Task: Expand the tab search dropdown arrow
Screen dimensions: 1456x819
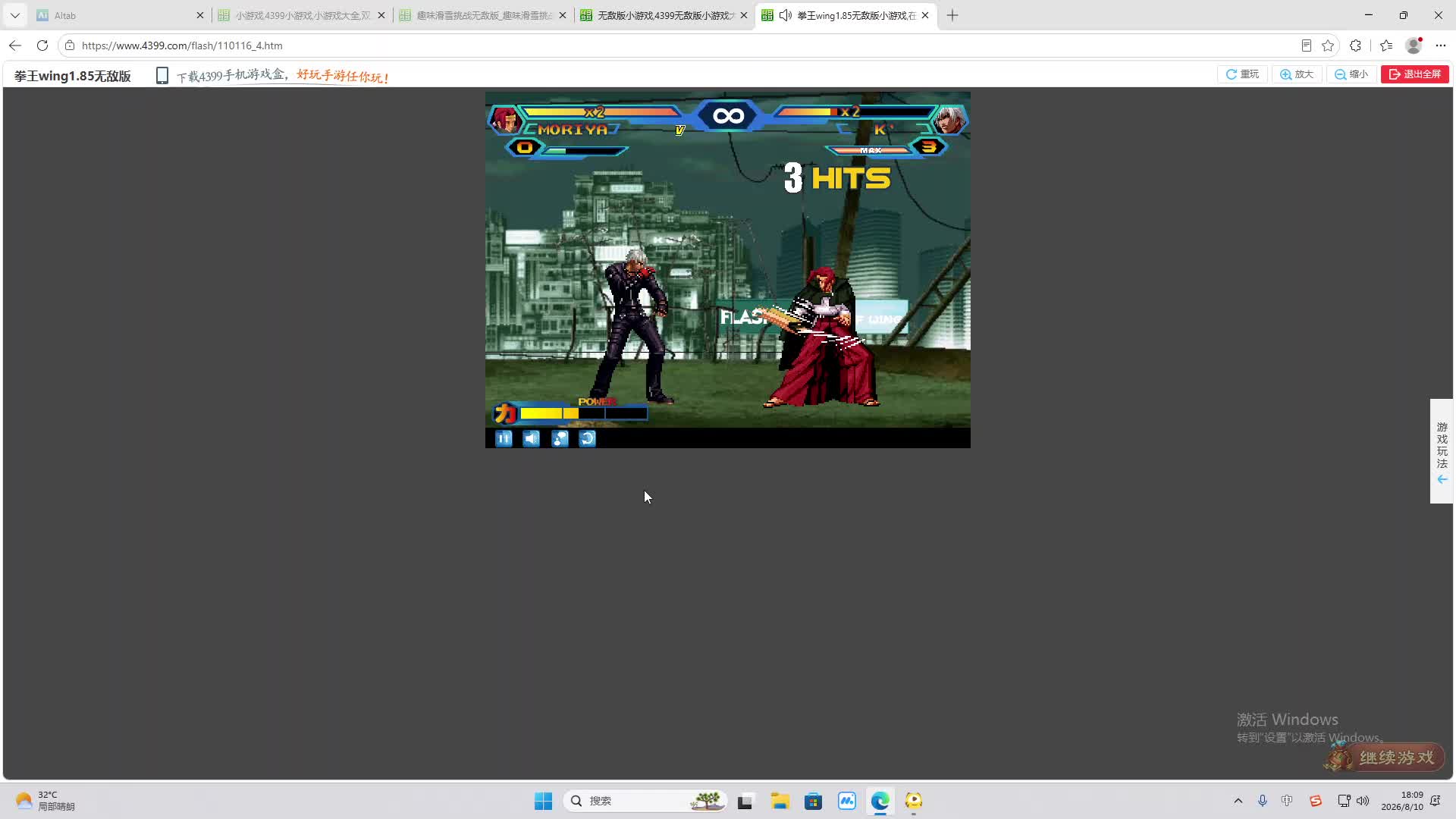Action: click(14, 15)
